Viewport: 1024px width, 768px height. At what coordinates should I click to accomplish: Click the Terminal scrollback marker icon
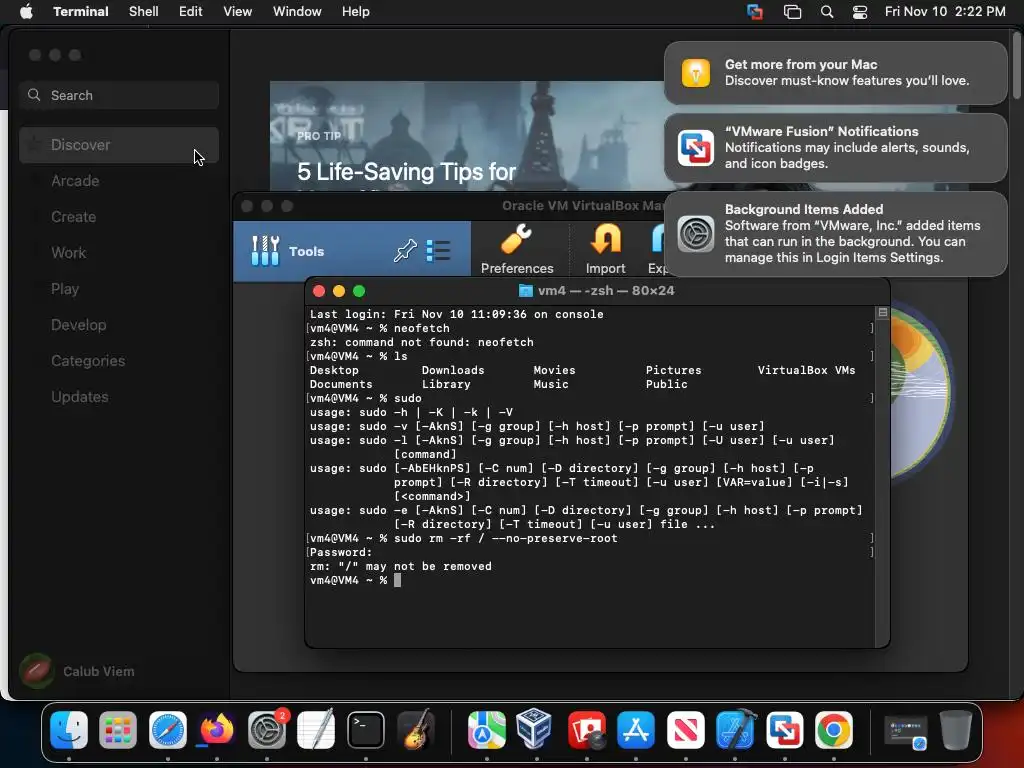[882, 313]
